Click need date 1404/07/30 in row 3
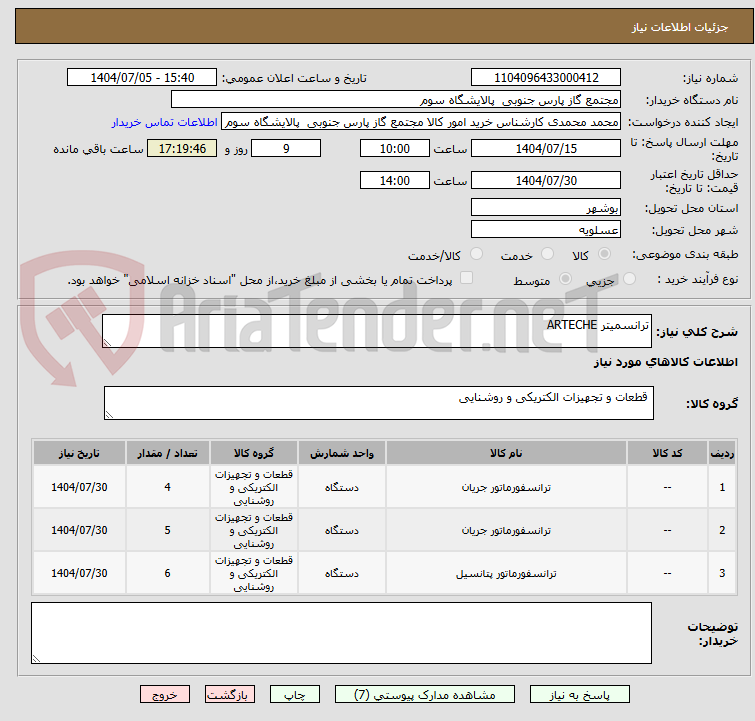 point(79,573)
